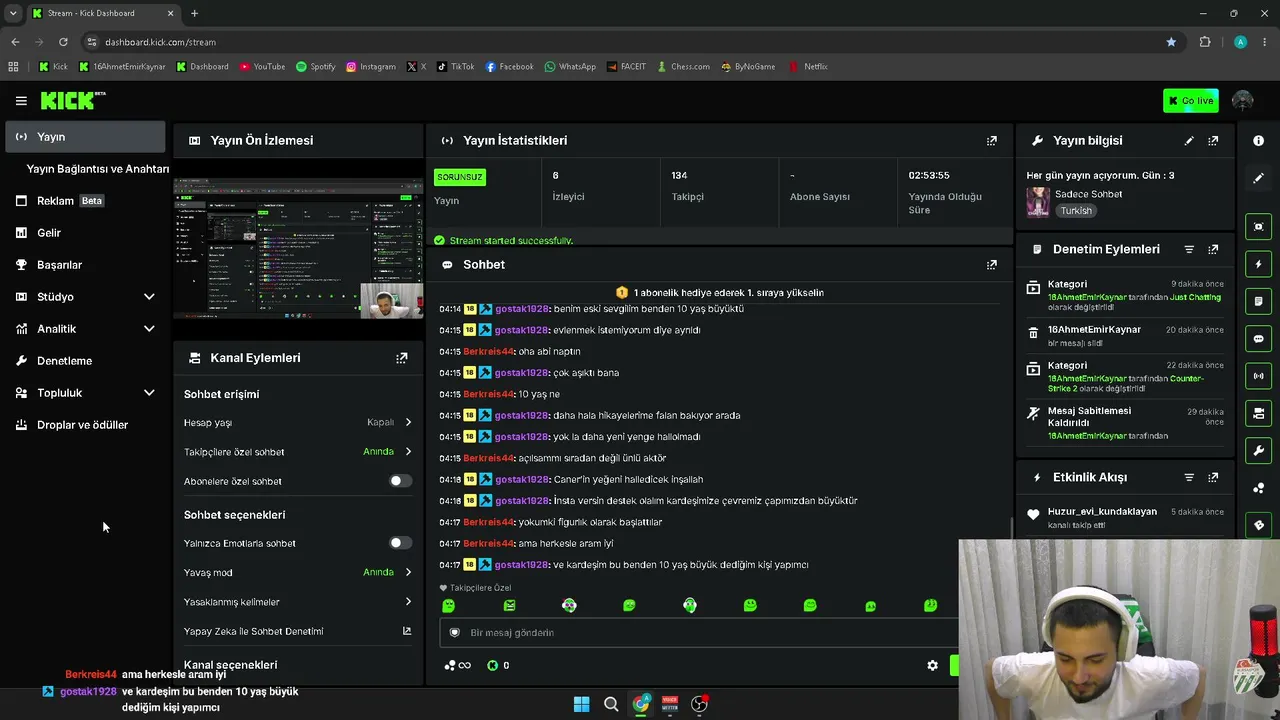
Task: Click the Counter-Strike 2 category link in Denetim Eylemleri
Action: (1126, 383)
